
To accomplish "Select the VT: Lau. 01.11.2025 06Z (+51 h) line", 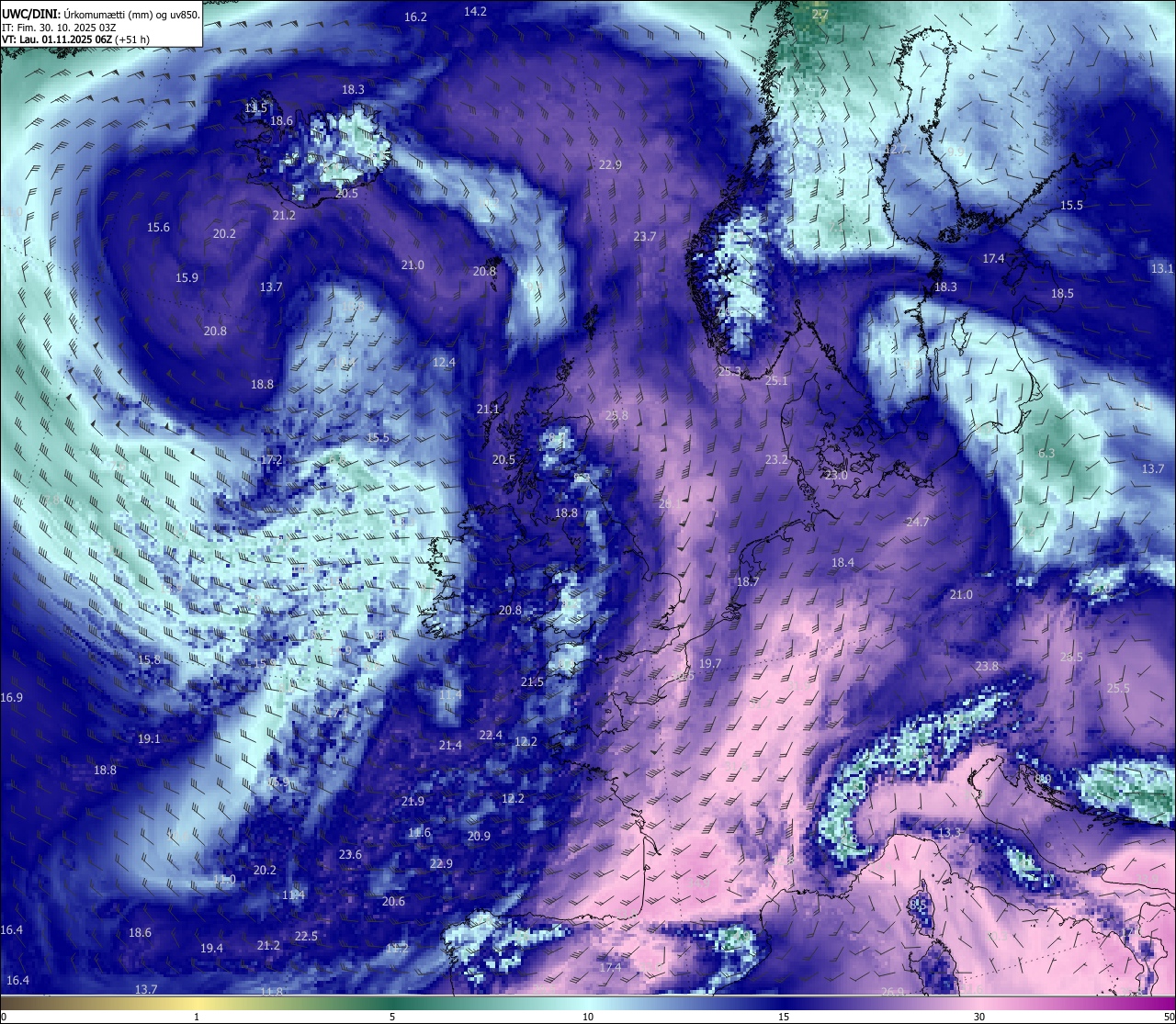I will [75, 40].
